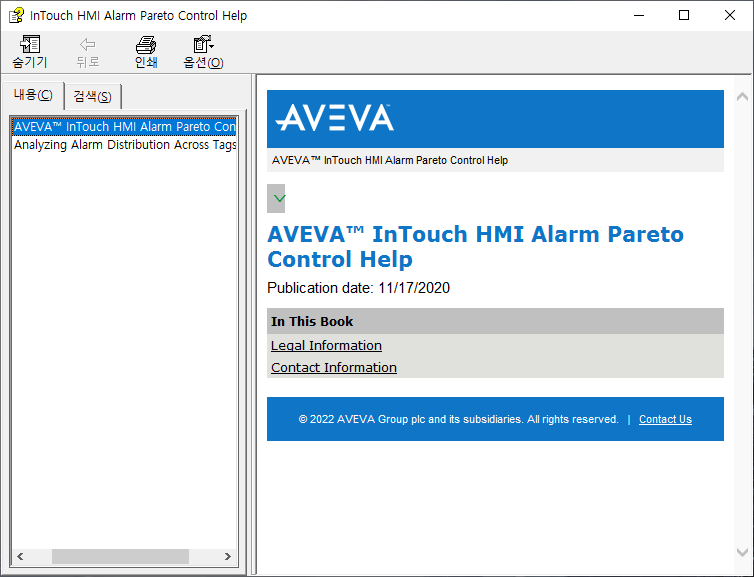This screenshot has height=577, width=754.
Task: Minimize the help window
Action: [x=639, y=15]
